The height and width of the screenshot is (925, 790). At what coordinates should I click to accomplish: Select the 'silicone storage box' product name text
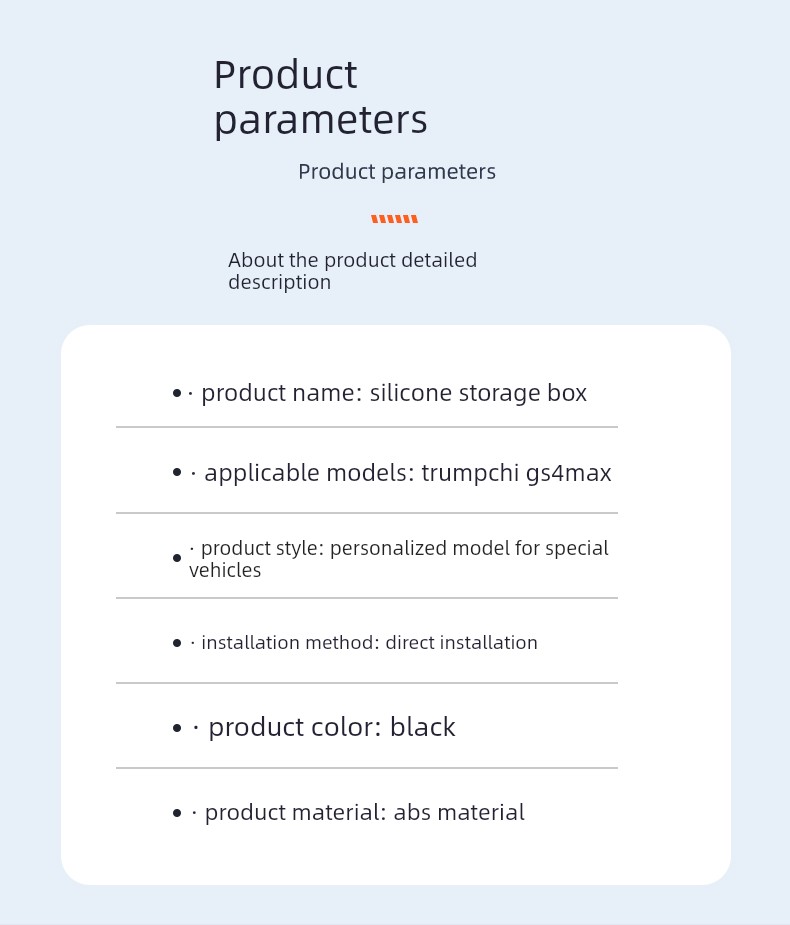coord(478,393)
